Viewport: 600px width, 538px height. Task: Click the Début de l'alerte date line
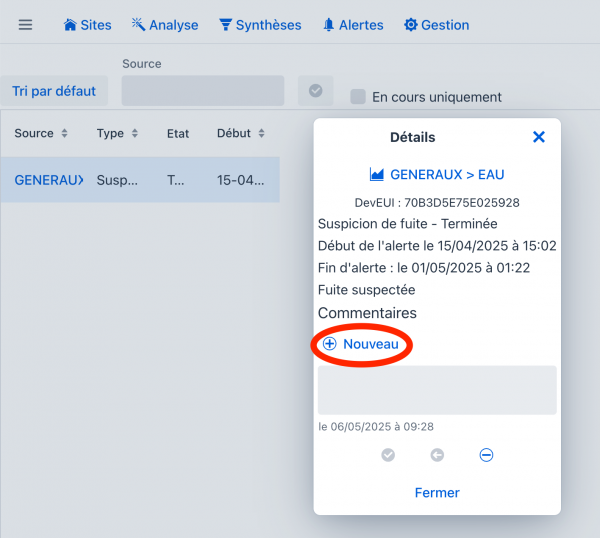437,246
